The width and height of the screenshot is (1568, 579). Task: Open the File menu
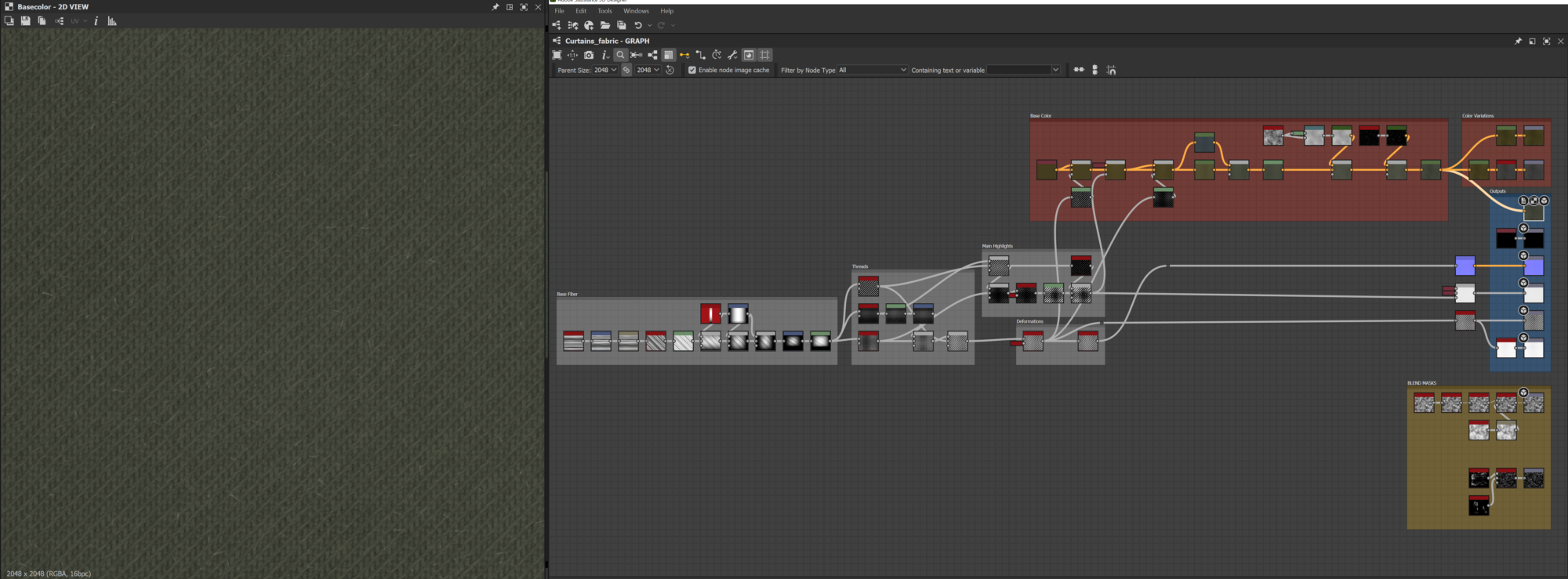(559, 11)
